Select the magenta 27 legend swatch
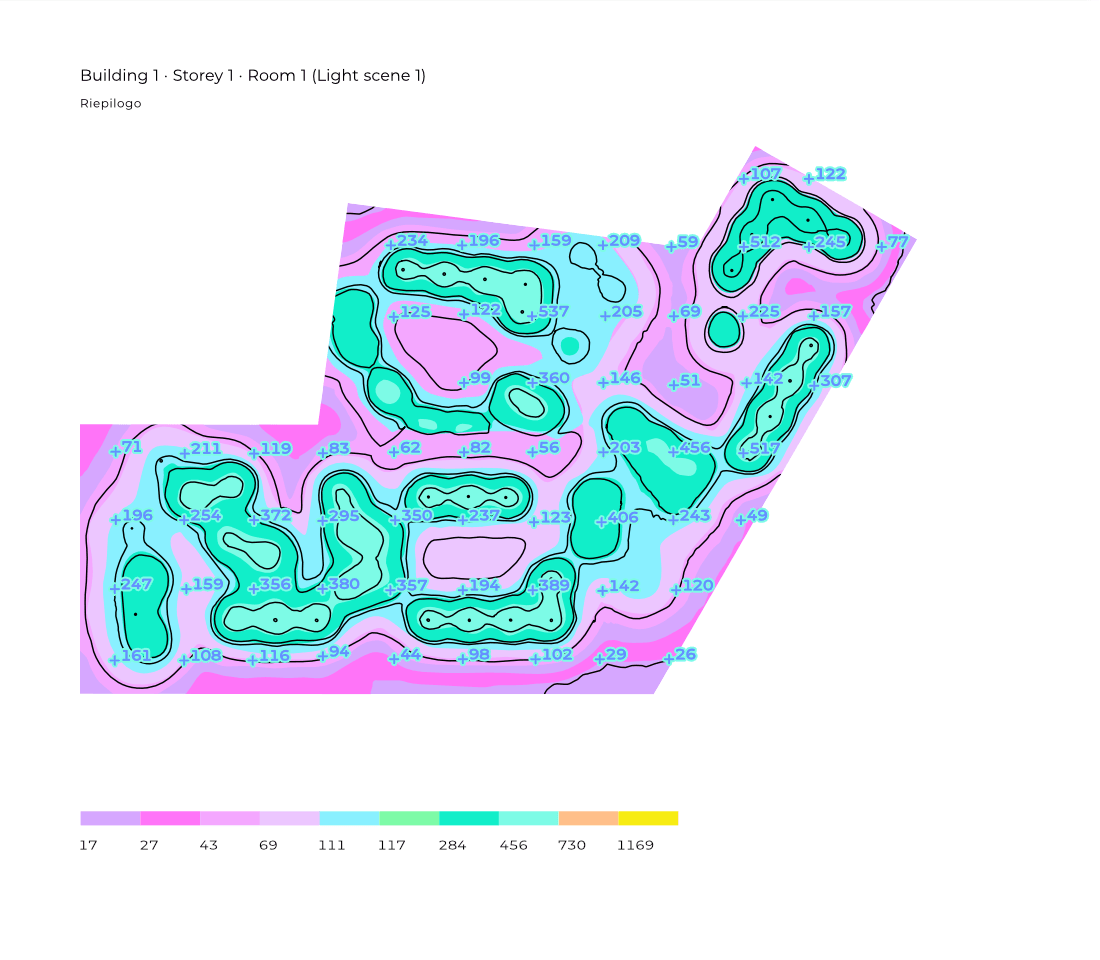This screenshot has width=1100, height=960. 170,818
